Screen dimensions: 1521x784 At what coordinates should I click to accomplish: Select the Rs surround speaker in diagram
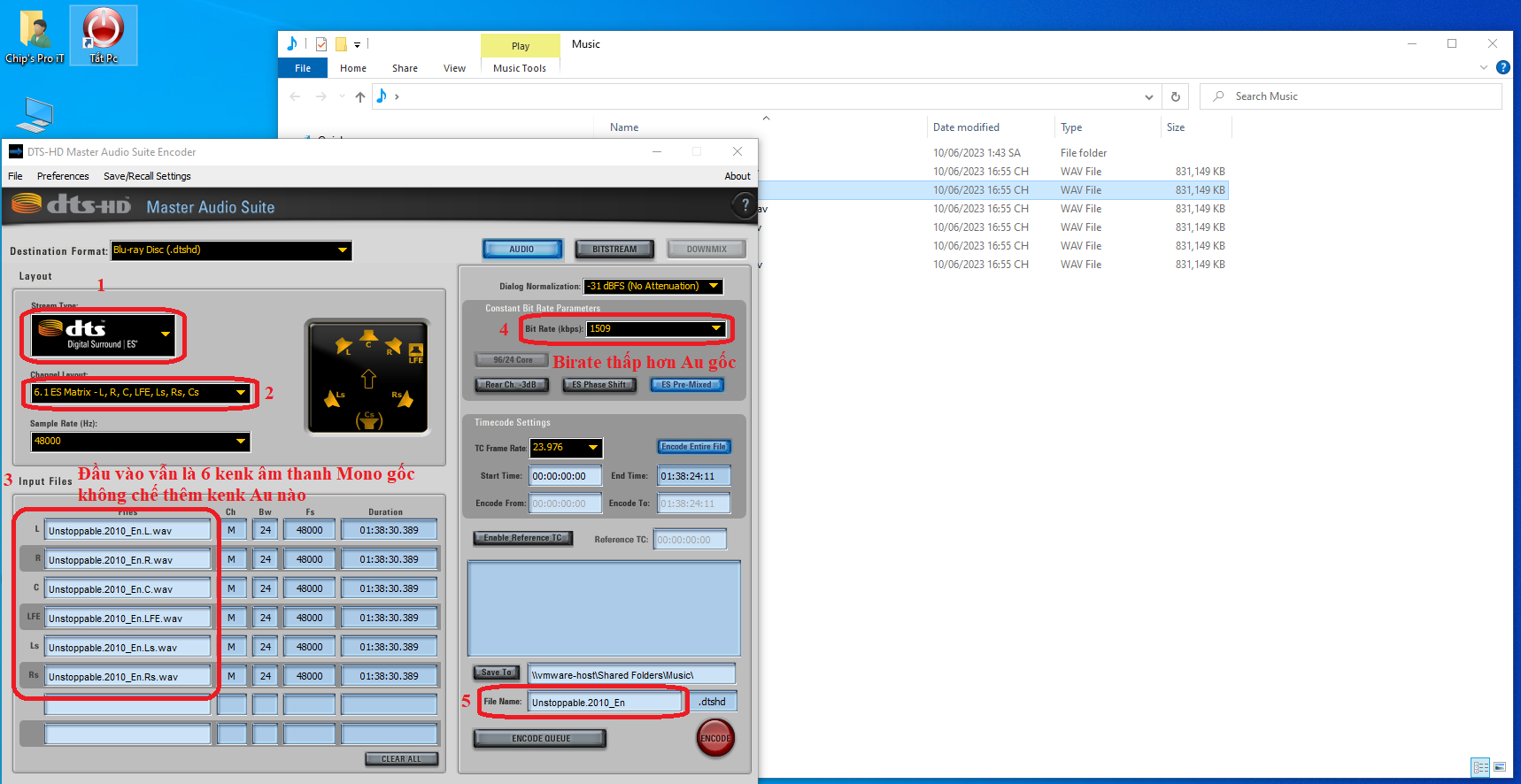403,398
